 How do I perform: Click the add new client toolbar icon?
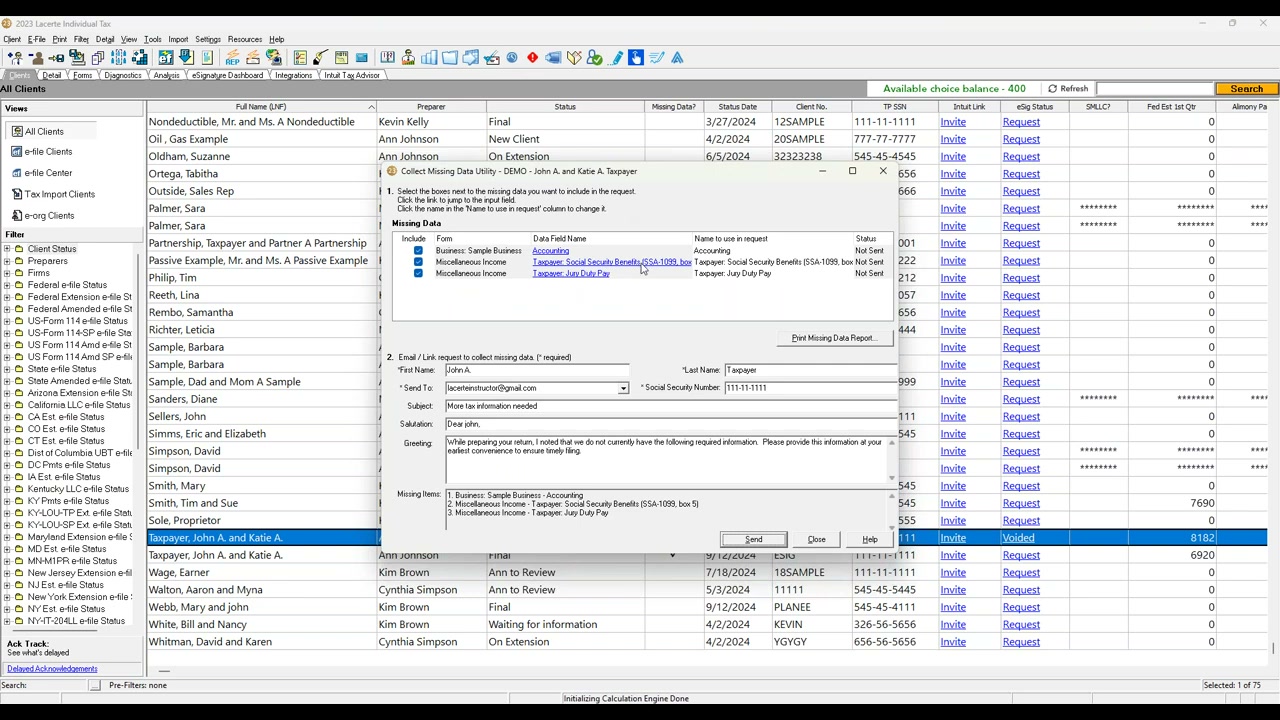click(15, 58)
